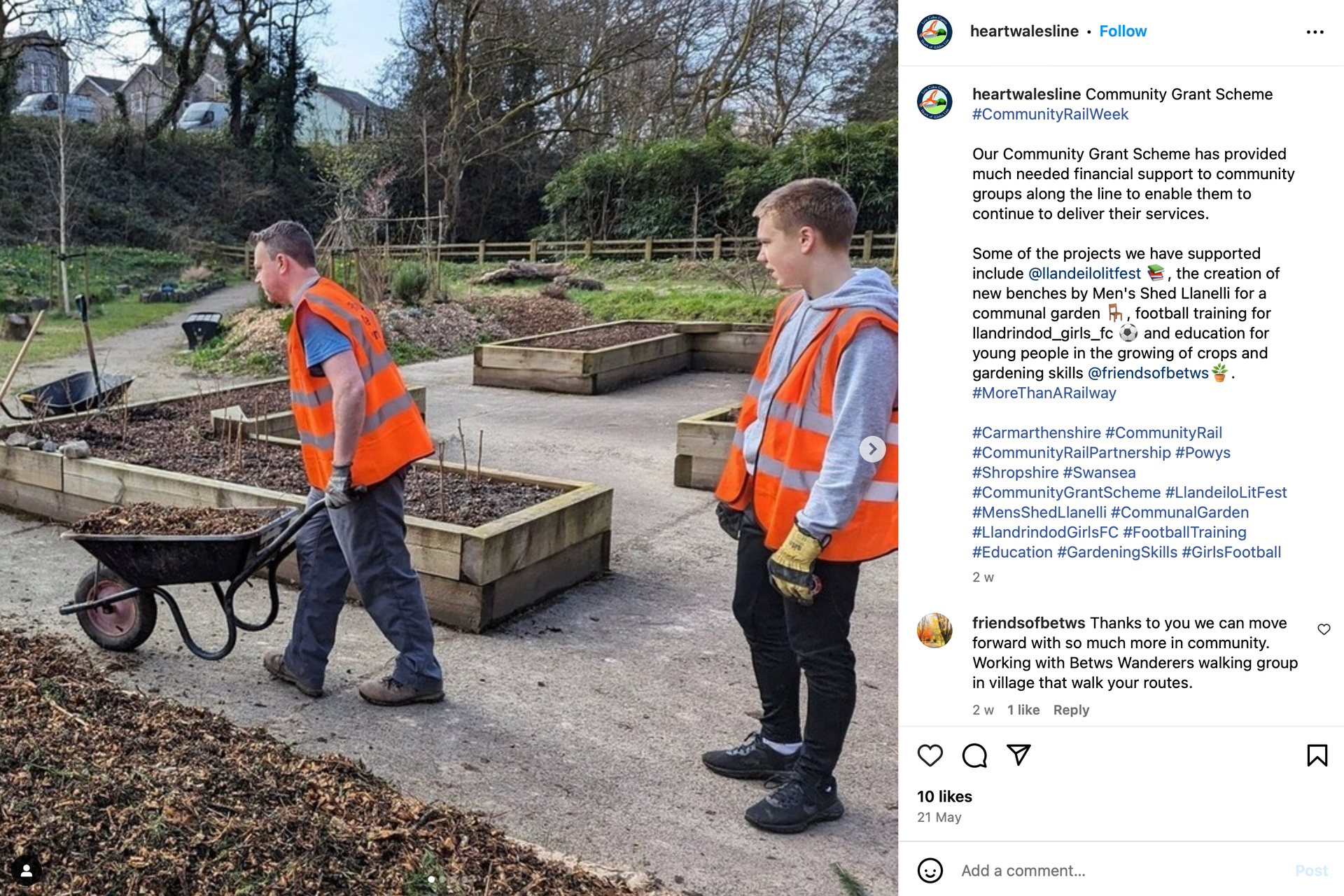Like the friendsofbetws comment heart
This screenshot has height=896, width=1344.
point(1324,629)
